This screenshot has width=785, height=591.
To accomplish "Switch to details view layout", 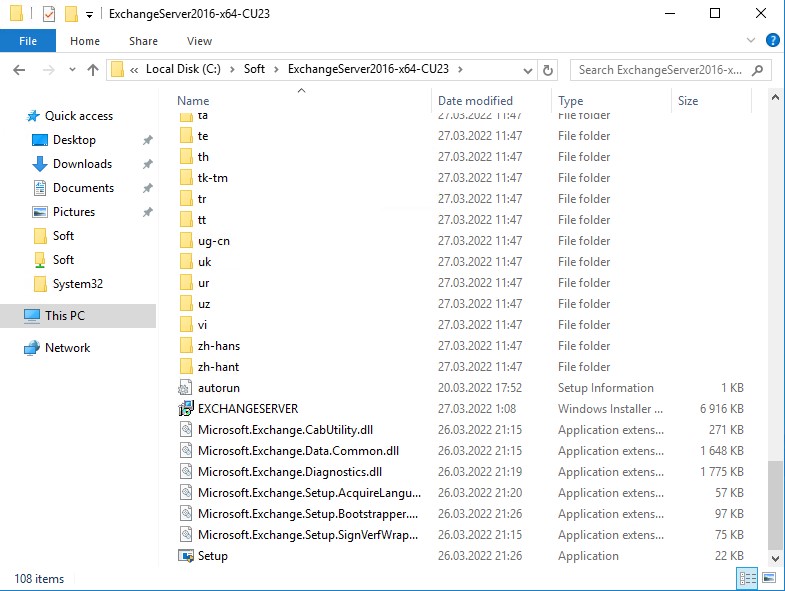I will pos(747,578).
